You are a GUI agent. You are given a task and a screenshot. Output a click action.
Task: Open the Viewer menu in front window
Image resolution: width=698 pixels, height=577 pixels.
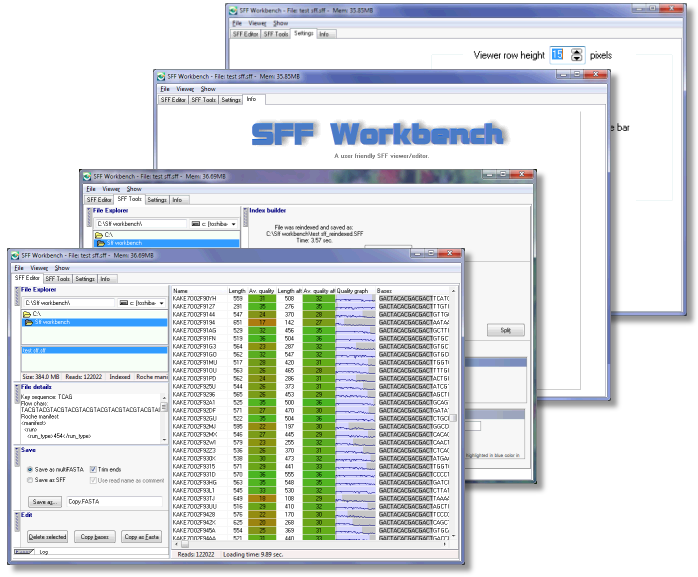39,268
